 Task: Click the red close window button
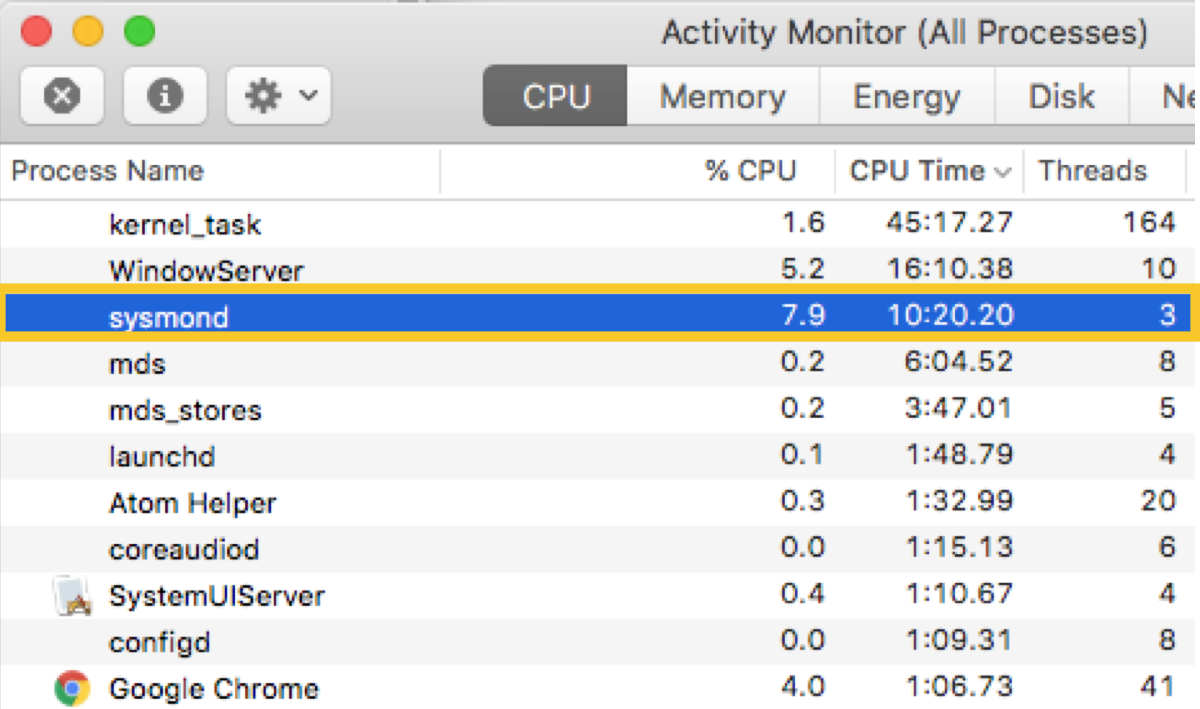coord(37,31)
